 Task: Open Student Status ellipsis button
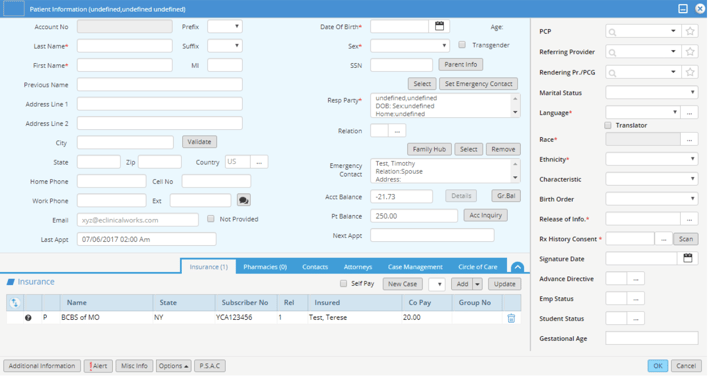tap(635, 319)
